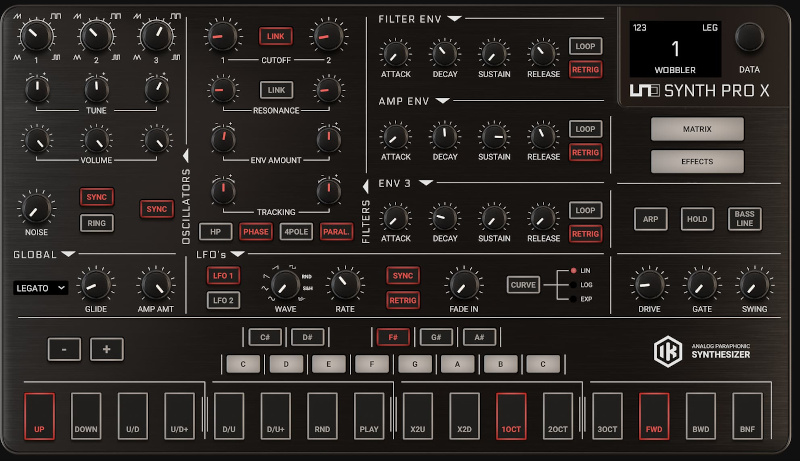
Task: Expand the Env 3 dropdown arrow
Action: point(426,183)
